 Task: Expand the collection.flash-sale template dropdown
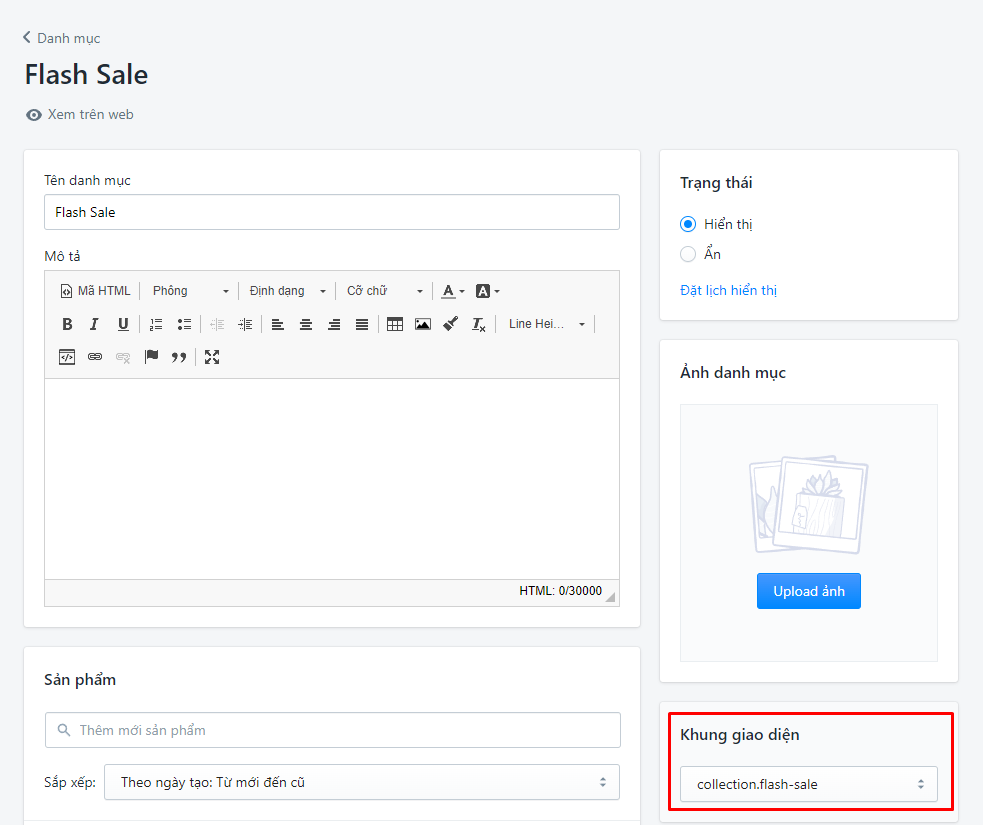808,784
